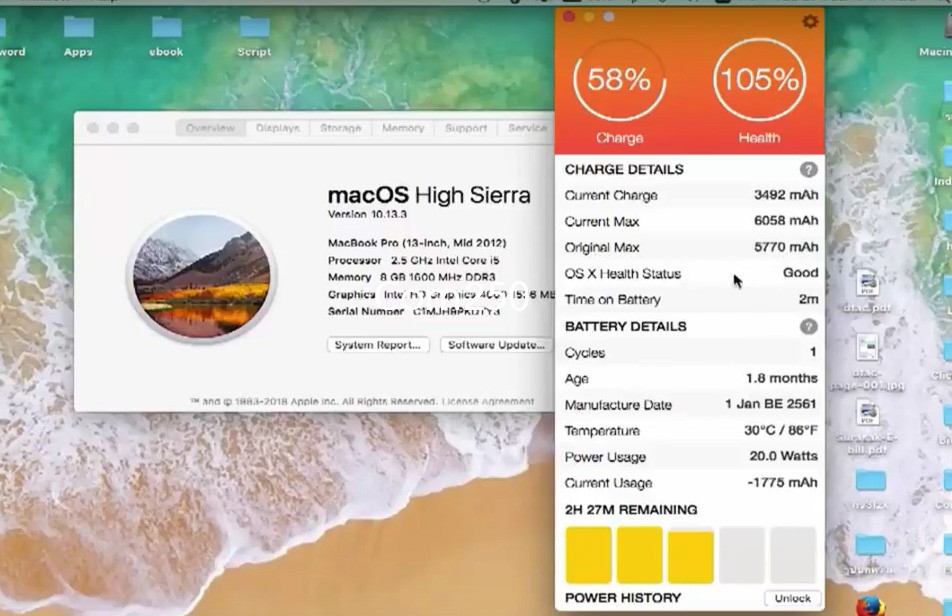The image size is (952, 616).
Task: Click the "BATTERY DETAILS" heading
Action: [625, 327]
